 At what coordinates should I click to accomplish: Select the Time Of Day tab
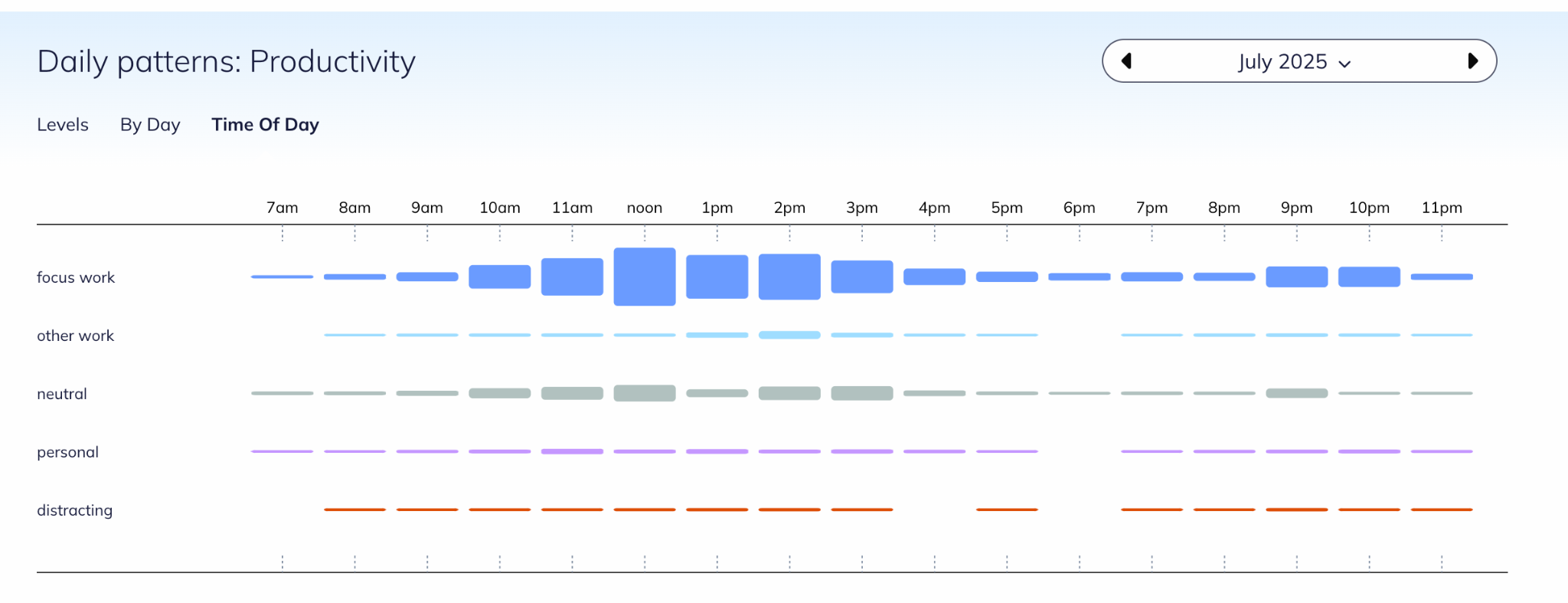(x=265, y=125)
